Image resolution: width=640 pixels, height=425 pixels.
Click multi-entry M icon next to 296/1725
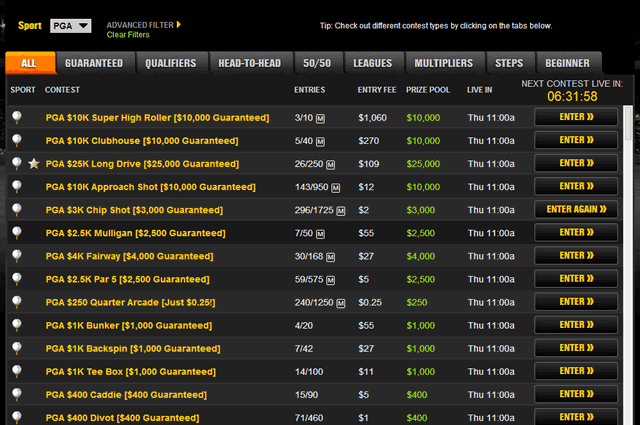pos(341,211)
